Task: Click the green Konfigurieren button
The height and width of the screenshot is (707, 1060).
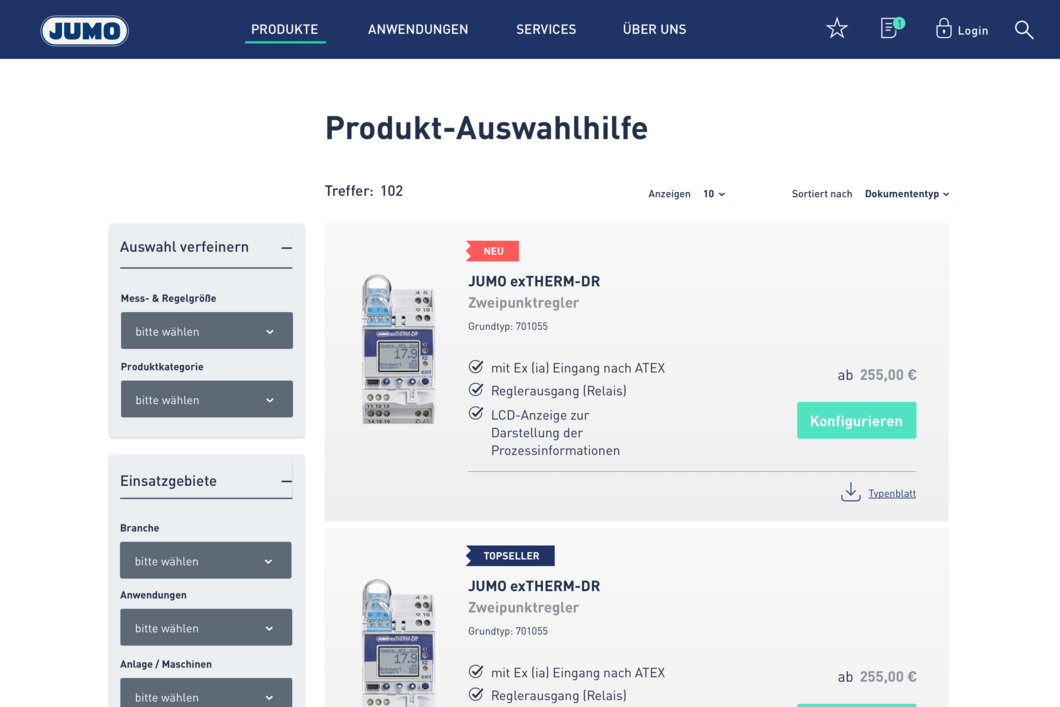Action: pos(856,421)
